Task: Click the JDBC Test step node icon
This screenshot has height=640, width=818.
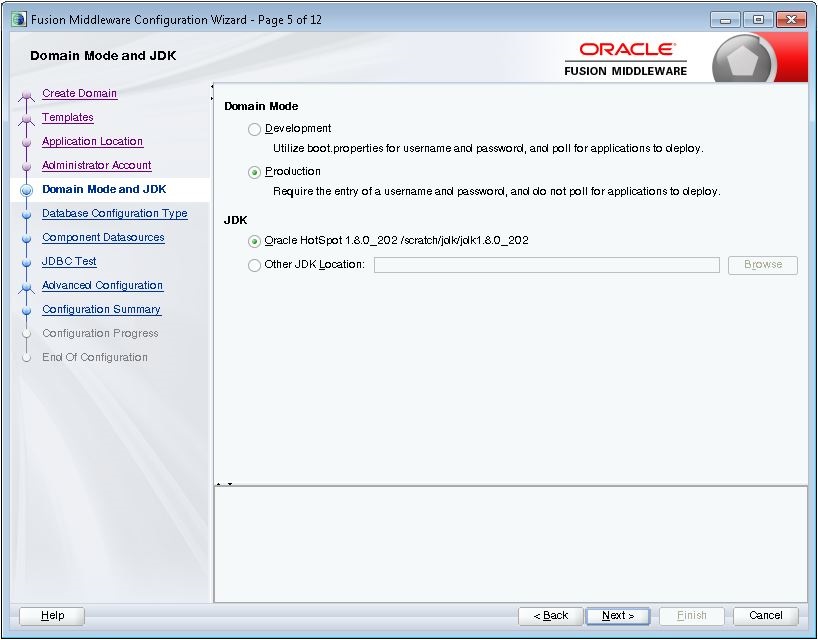Action: tap(27, 262)
